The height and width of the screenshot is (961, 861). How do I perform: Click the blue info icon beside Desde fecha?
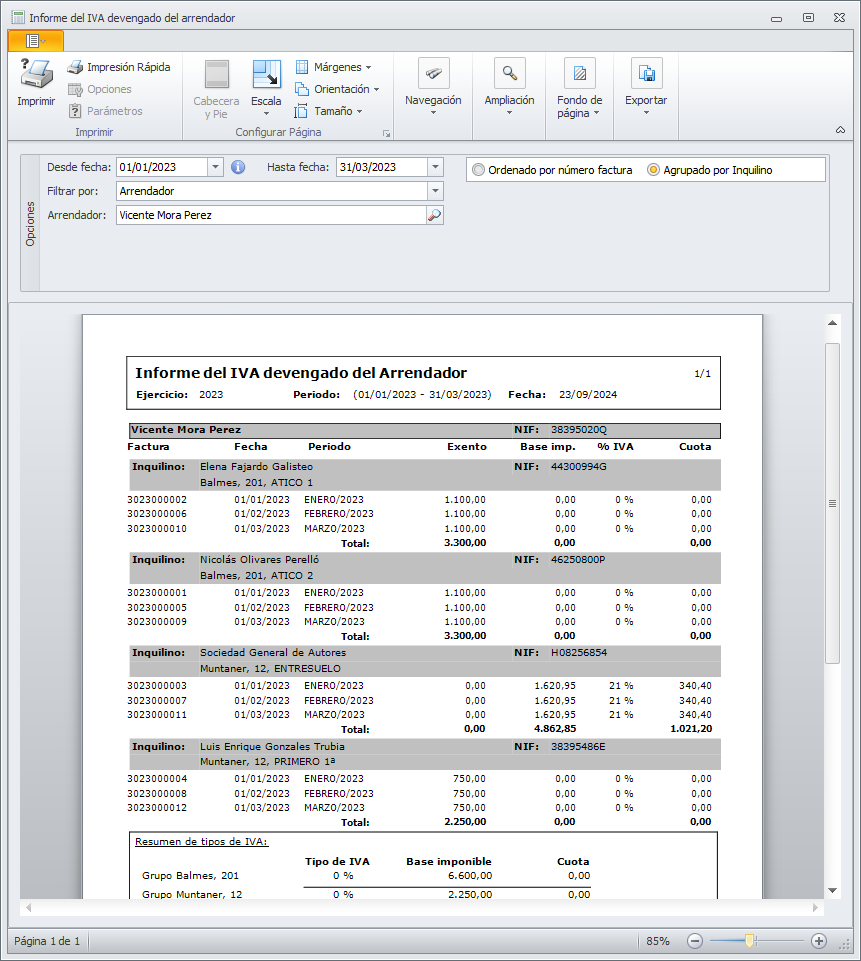click(238, 167)
